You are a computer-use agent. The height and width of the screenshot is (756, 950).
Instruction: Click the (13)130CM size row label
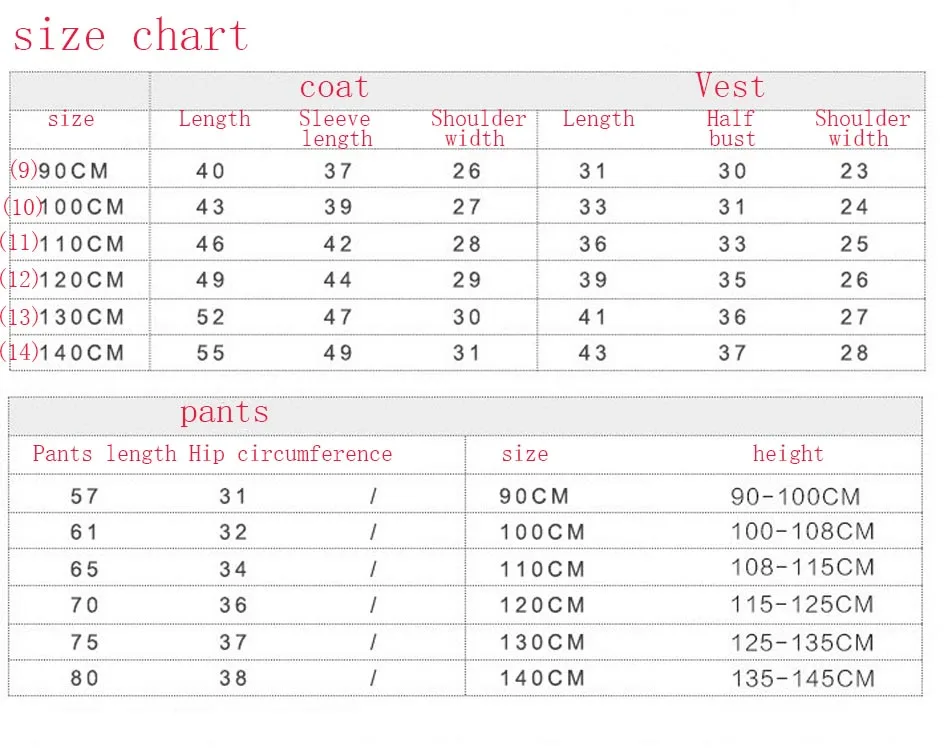63,316
